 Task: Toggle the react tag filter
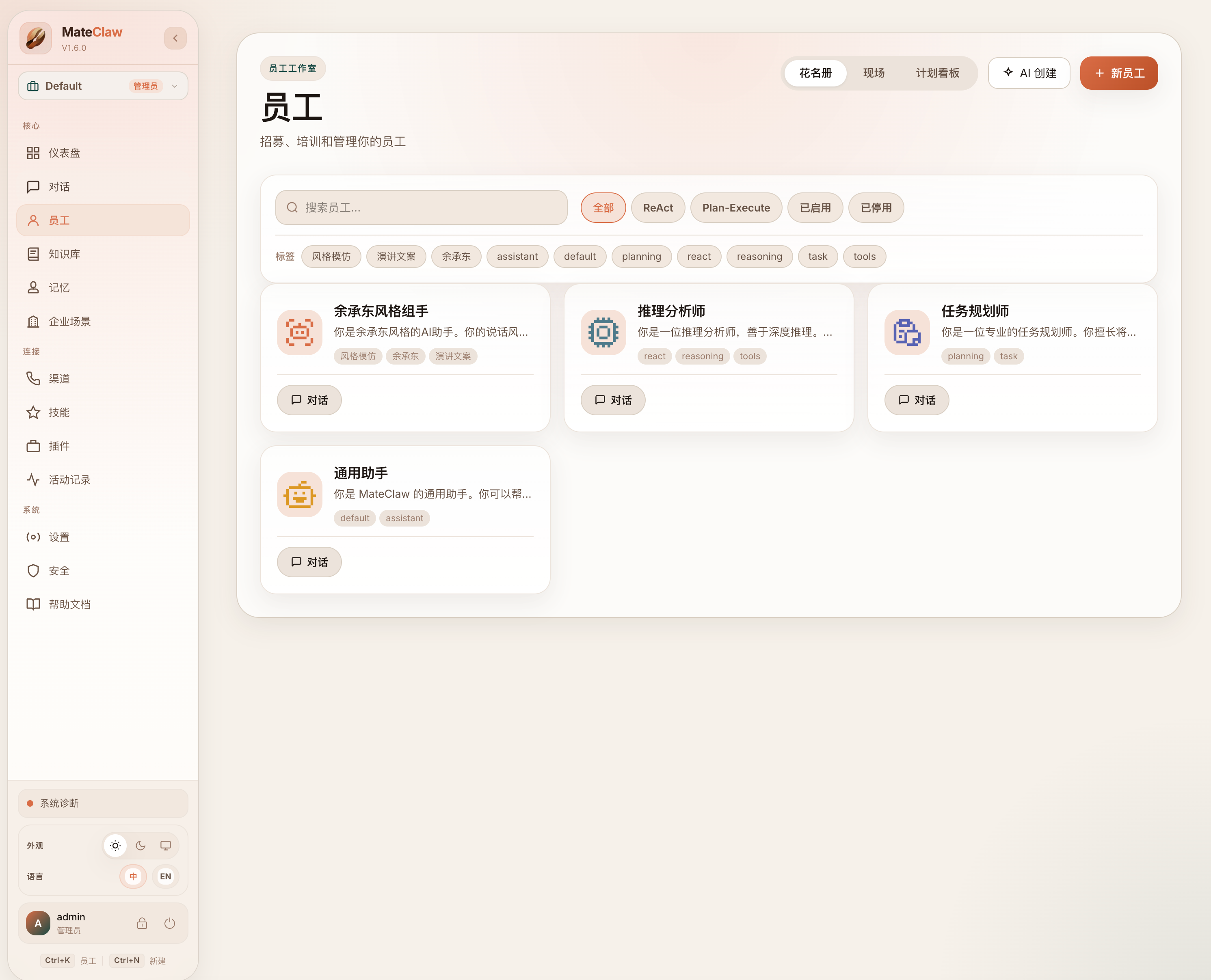[x=699, y=257]
